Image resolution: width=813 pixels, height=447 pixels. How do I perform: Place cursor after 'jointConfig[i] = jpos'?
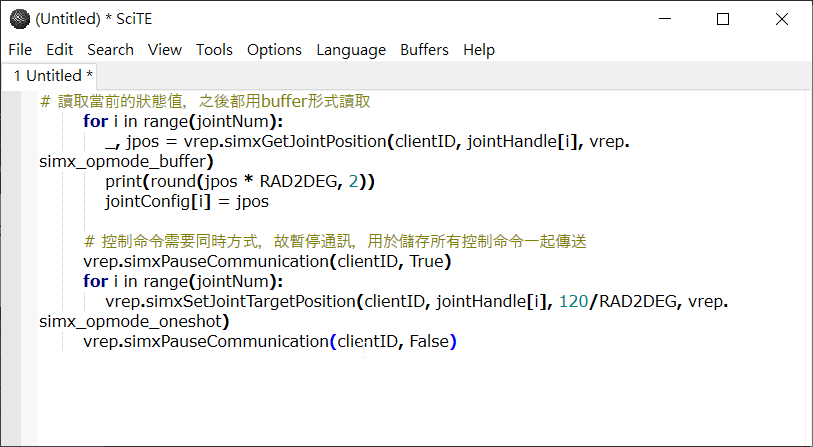point(270,201)
